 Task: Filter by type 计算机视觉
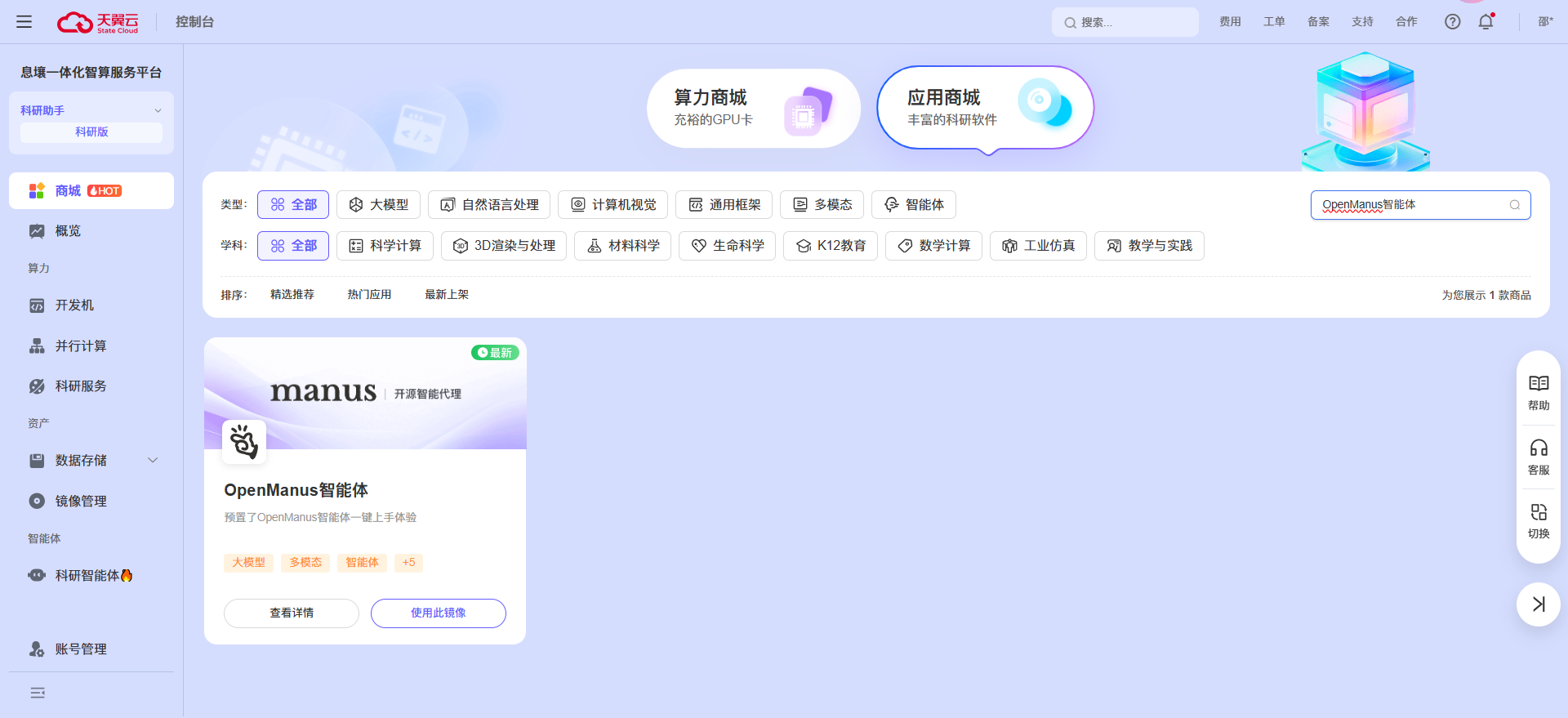tap(612, 205)
